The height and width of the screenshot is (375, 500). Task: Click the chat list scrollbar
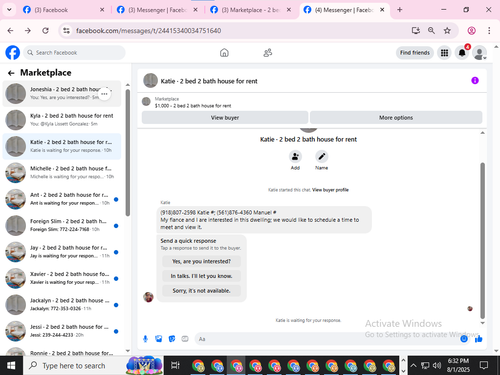pyautogui.click(x=128, y=153)
